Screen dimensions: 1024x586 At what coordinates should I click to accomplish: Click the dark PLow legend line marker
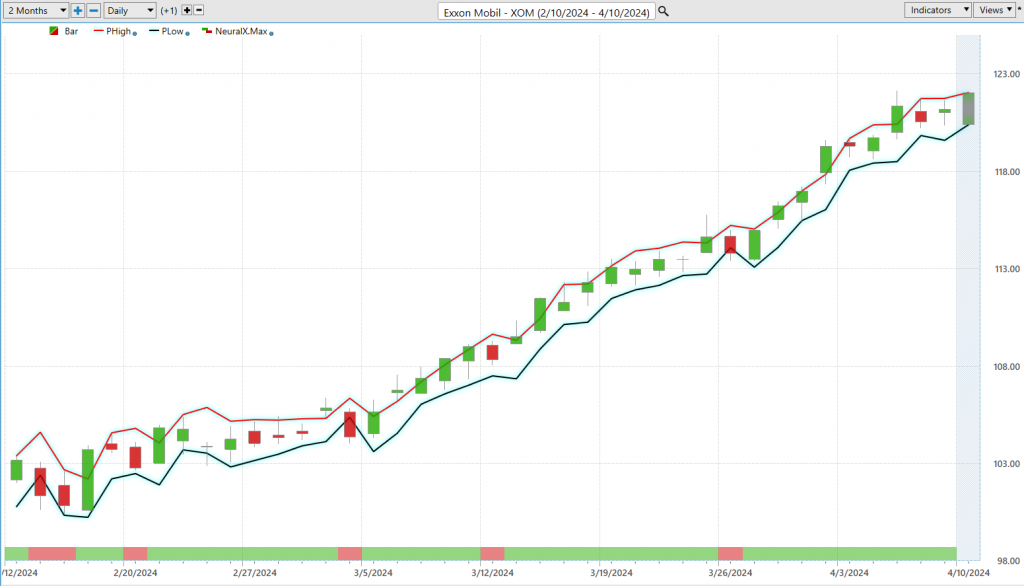pyautogui.click(x=154, y=31)
